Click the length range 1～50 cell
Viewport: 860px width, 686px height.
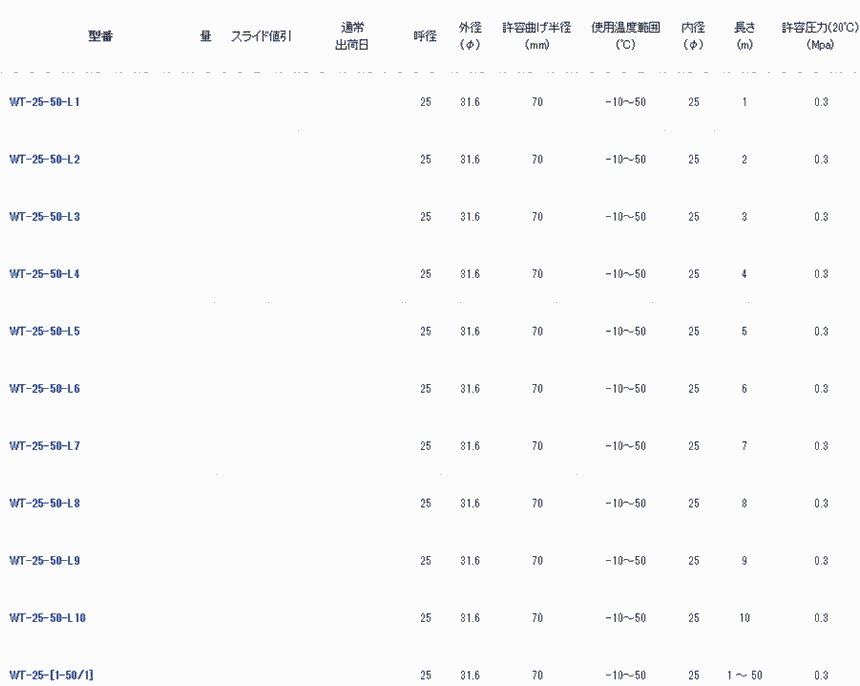(x=744, y=675)
